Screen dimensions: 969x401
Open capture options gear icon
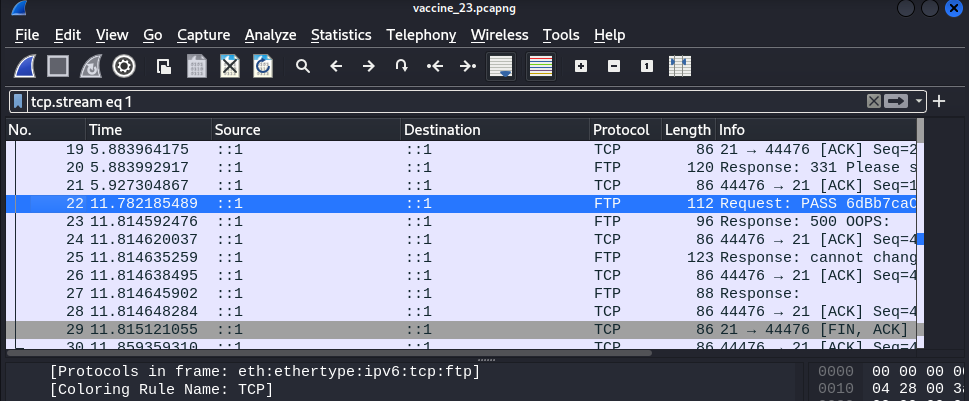124,66
